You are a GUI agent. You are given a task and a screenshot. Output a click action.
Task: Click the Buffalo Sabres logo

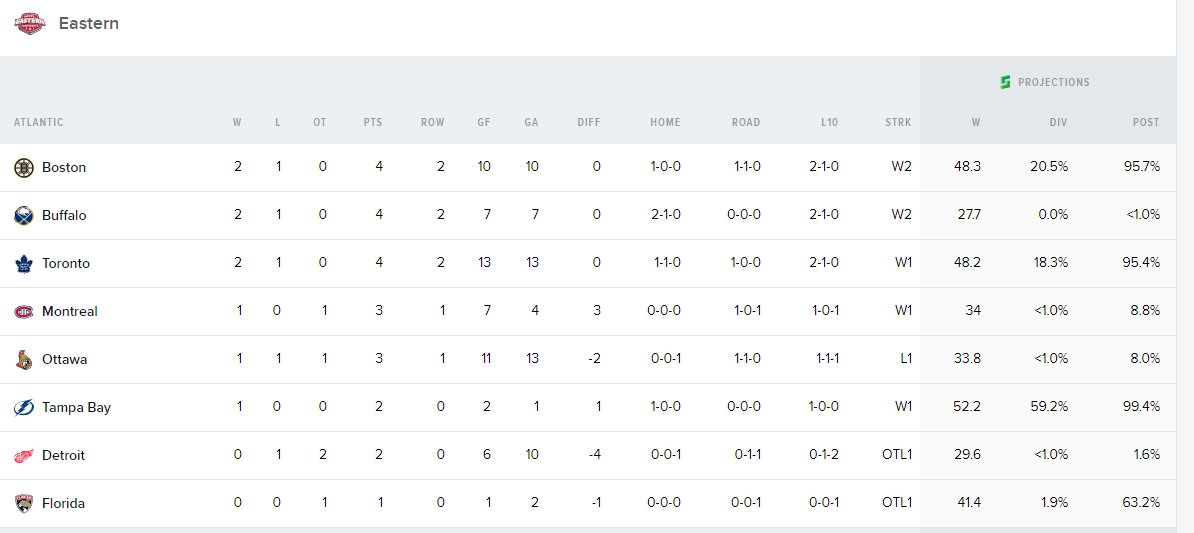coord(24,215)
